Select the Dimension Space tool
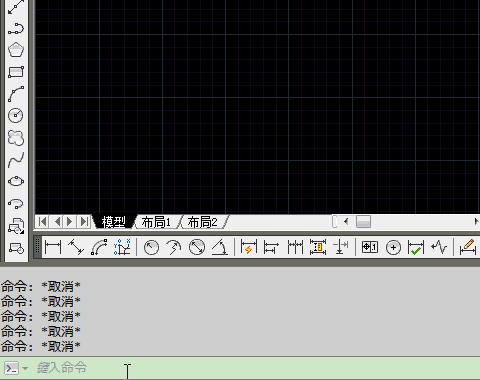The height and width of the screenshot is (380, 480). tap(318, 248)
